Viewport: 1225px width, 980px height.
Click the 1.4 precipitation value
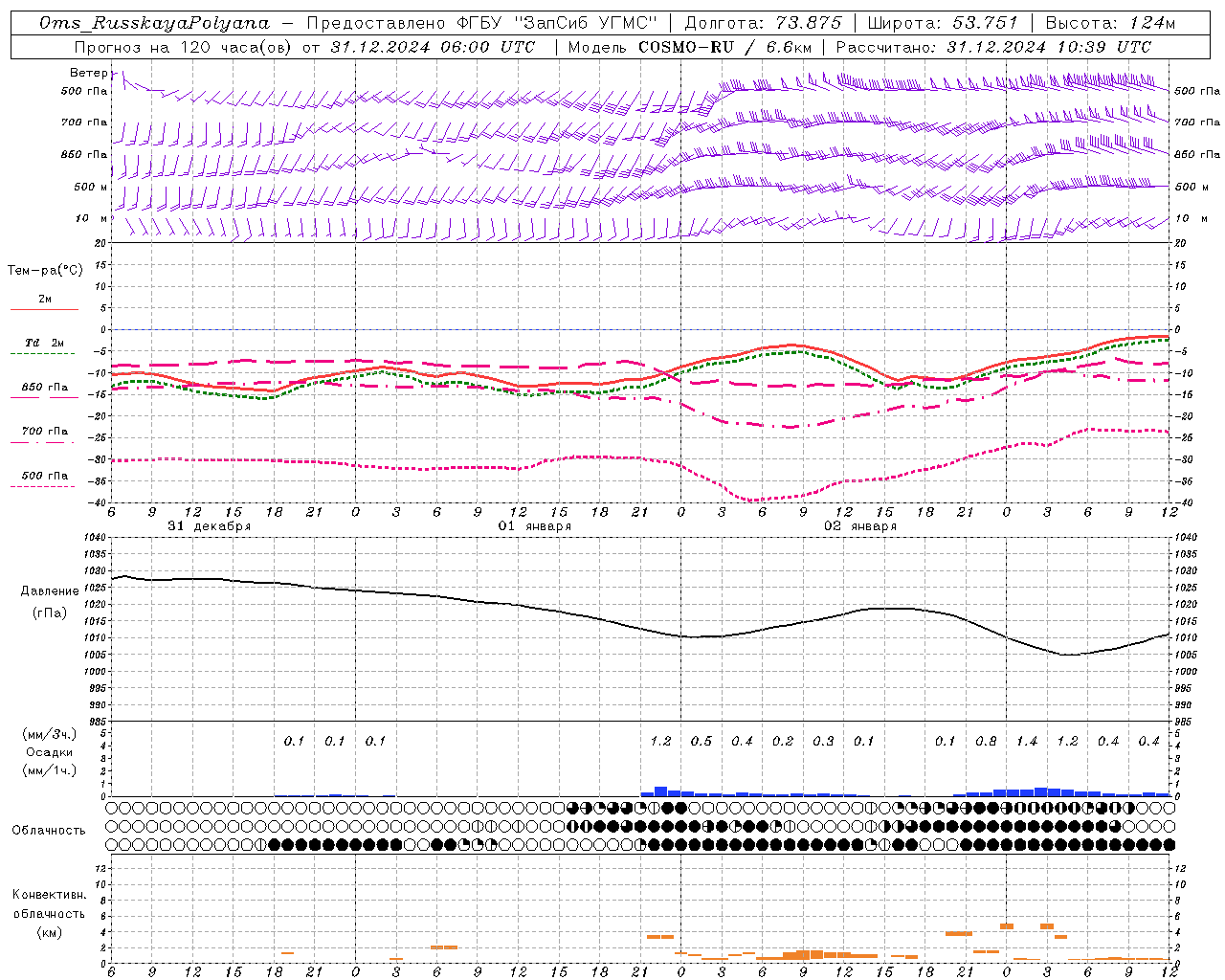point(1027,742)
